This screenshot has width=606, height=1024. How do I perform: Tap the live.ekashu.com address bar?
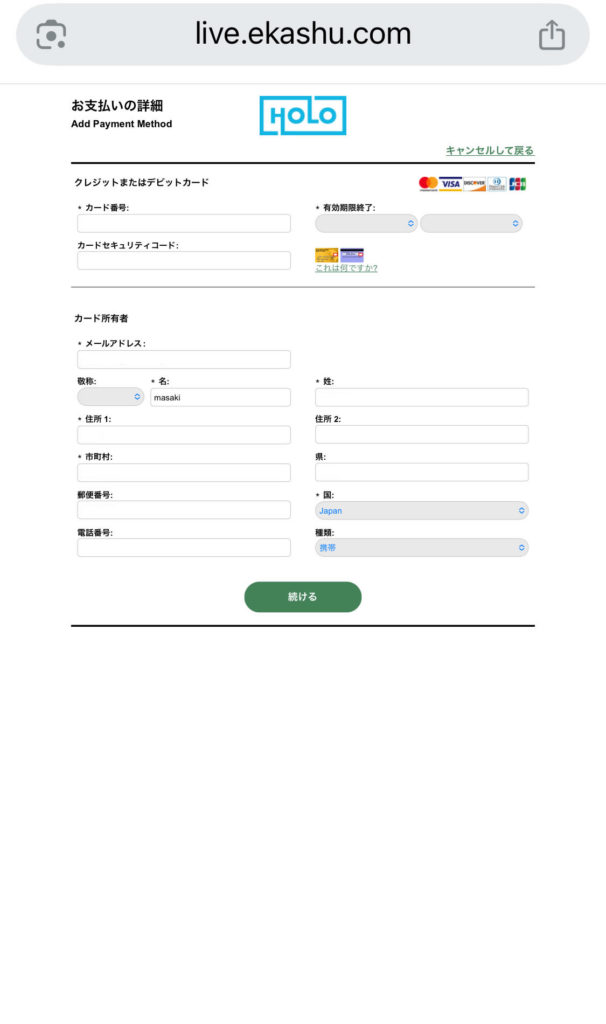pos(303,35)
